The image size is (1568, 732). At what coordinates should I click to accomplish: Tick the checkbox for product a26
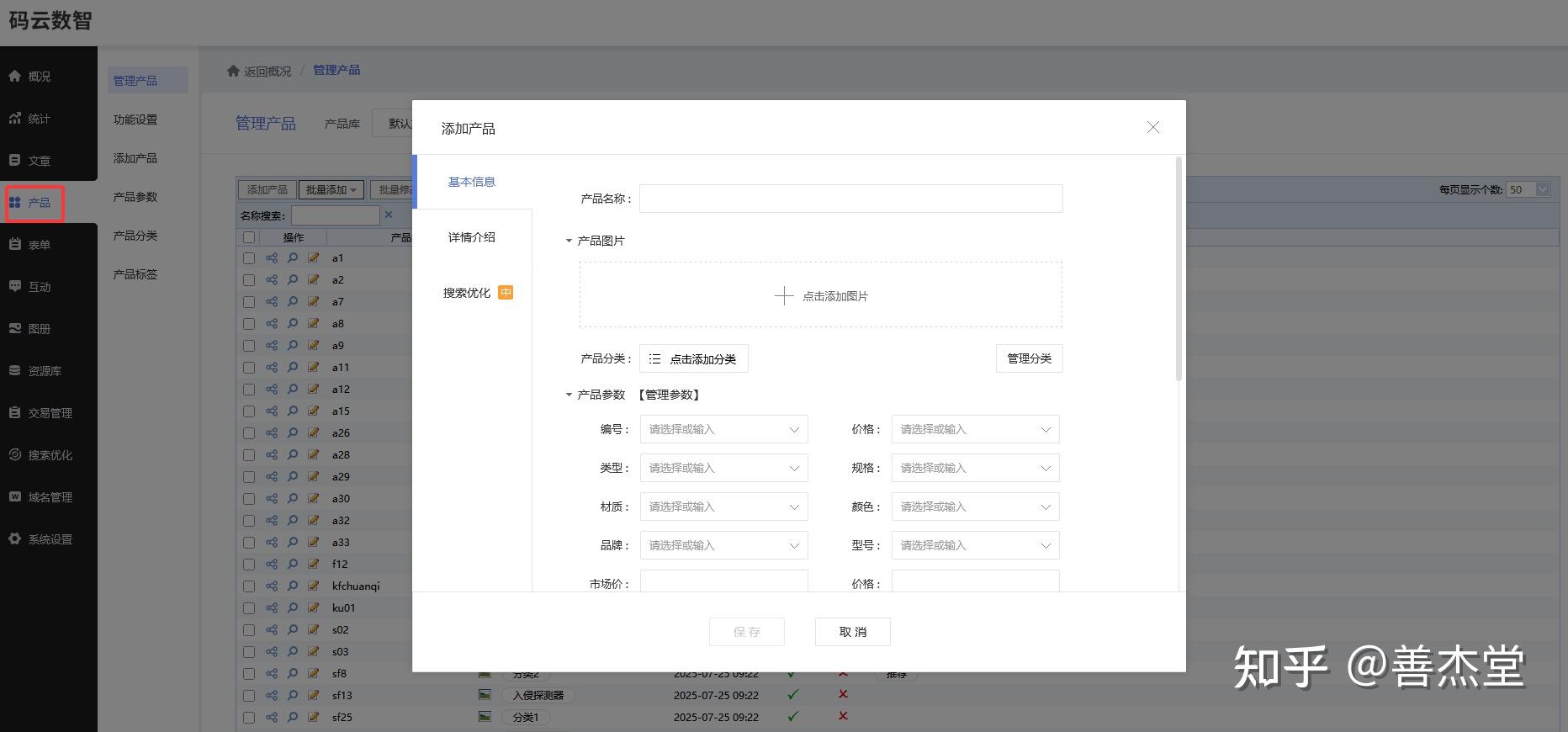click(x=249, y=433)
